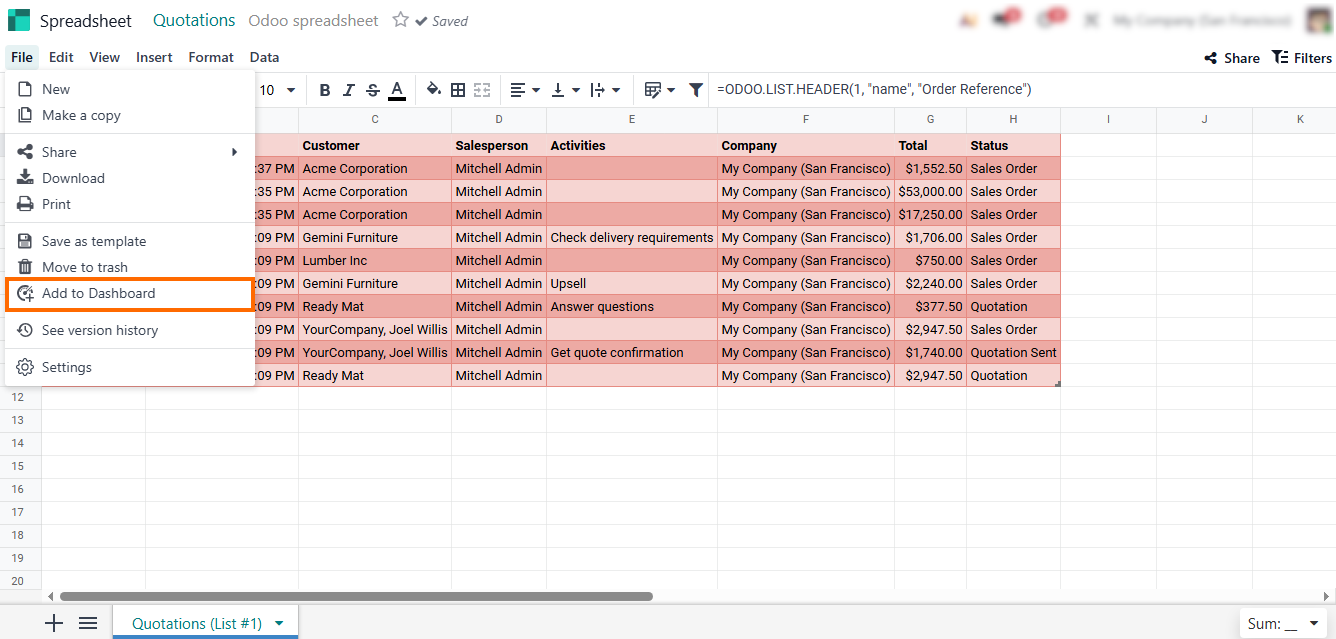Expand the font size dropdown

(290, 90)
